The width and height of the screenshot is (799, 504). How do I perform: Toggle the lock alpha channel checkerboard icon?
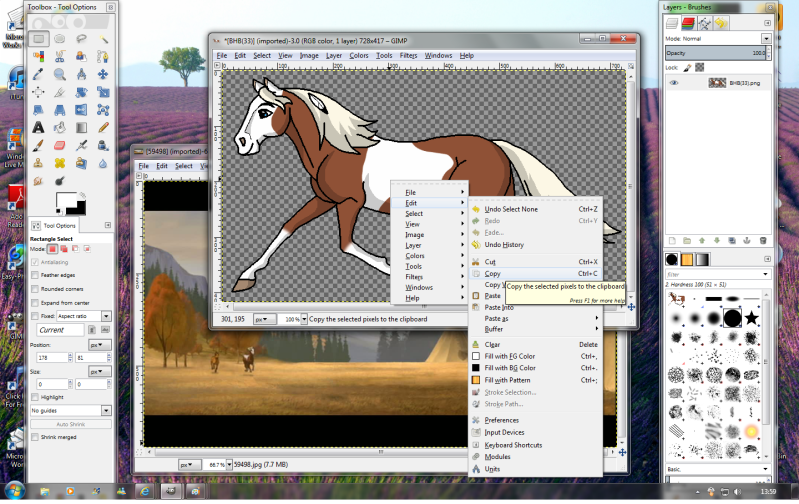700,67
